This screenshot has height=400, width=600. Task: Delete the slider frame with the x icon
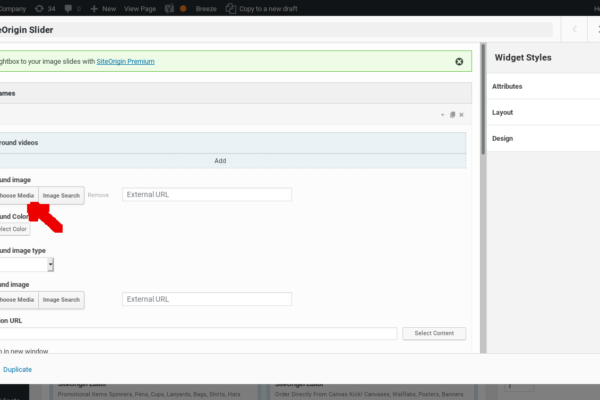(x=461, y=115)
